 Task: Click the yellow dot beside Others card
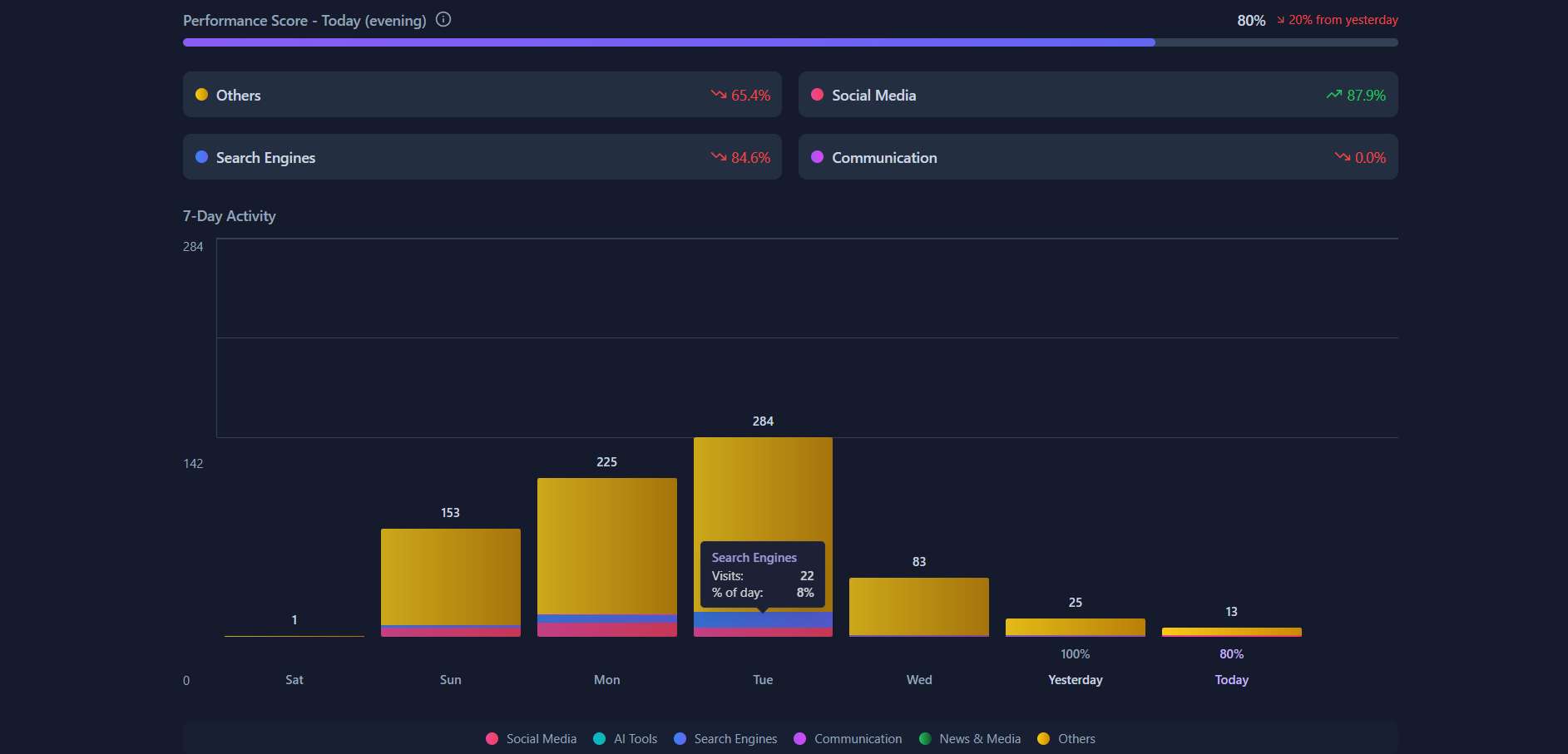[201, 95]
